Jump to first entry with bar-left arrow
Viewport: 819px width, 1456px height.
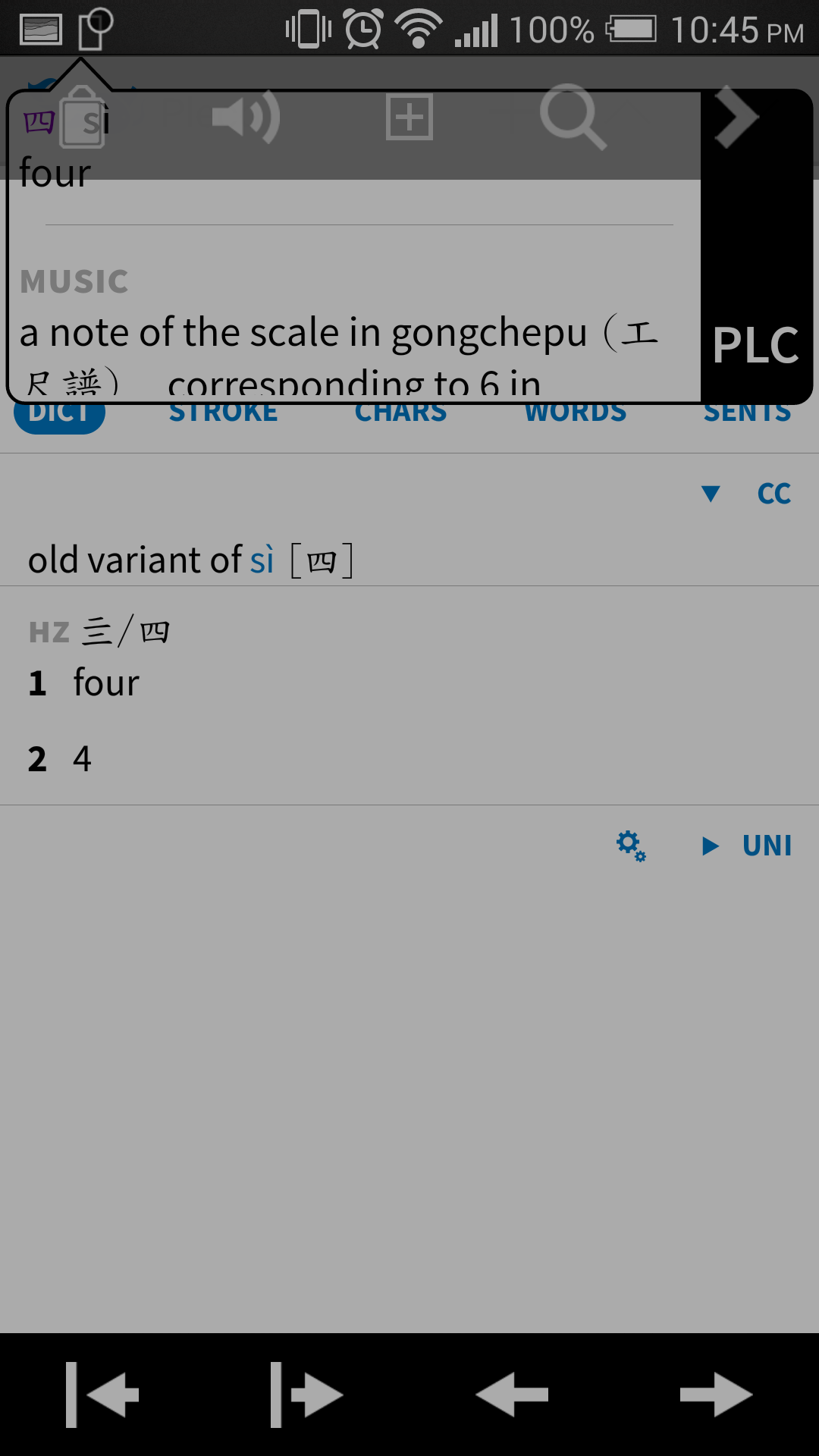coord(102,1395)
